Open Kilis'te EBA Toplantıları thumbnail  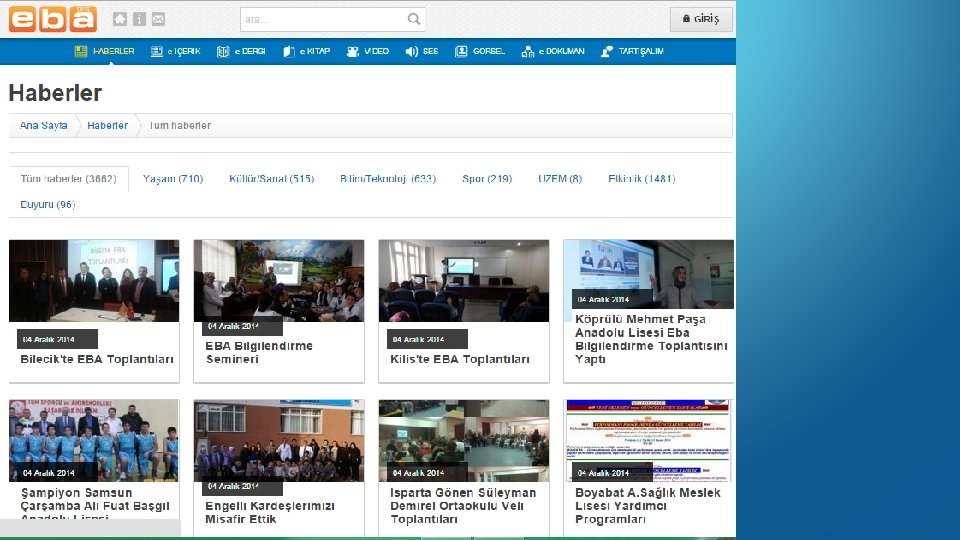coord(464,281)
